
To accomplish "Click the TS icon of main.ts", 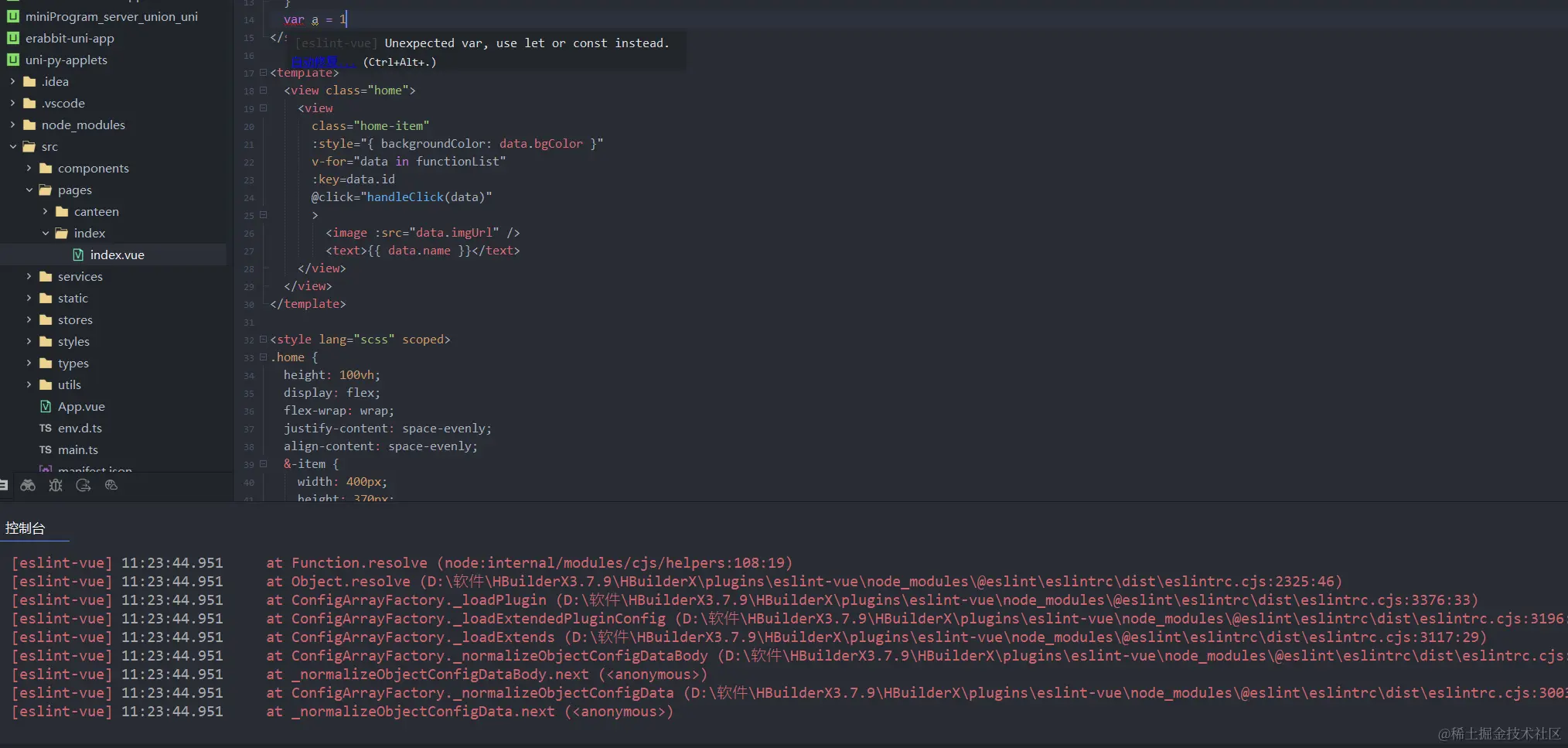I will [46, 449].
